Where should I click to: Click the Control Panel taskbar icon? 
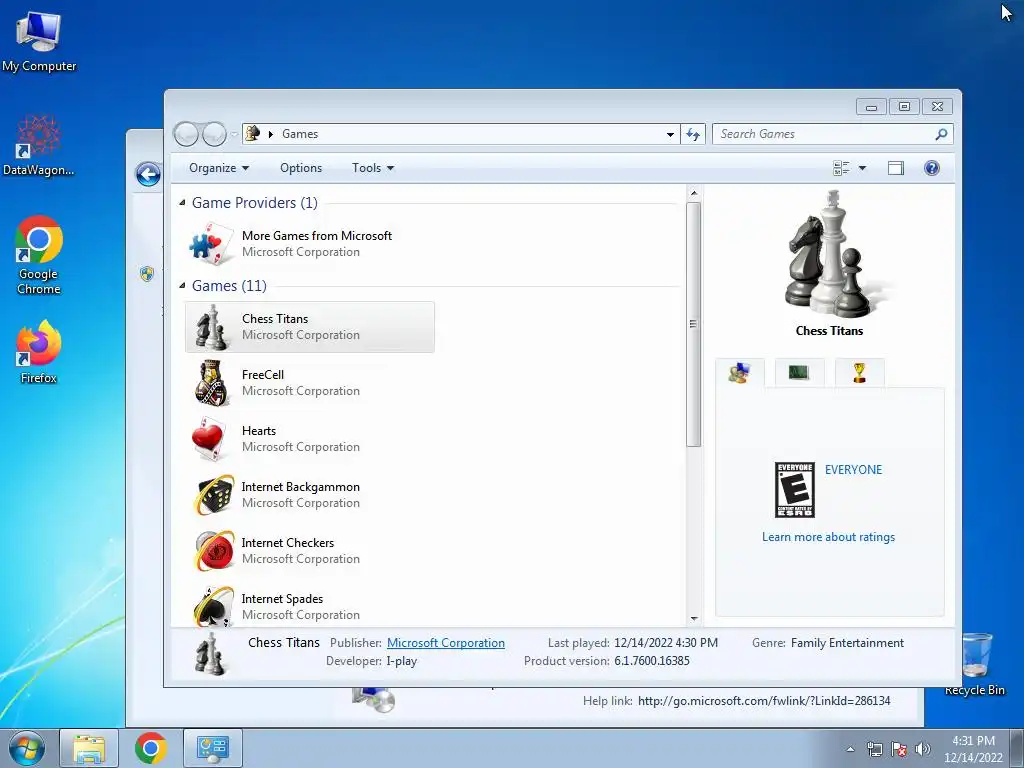tap(212, 748)
